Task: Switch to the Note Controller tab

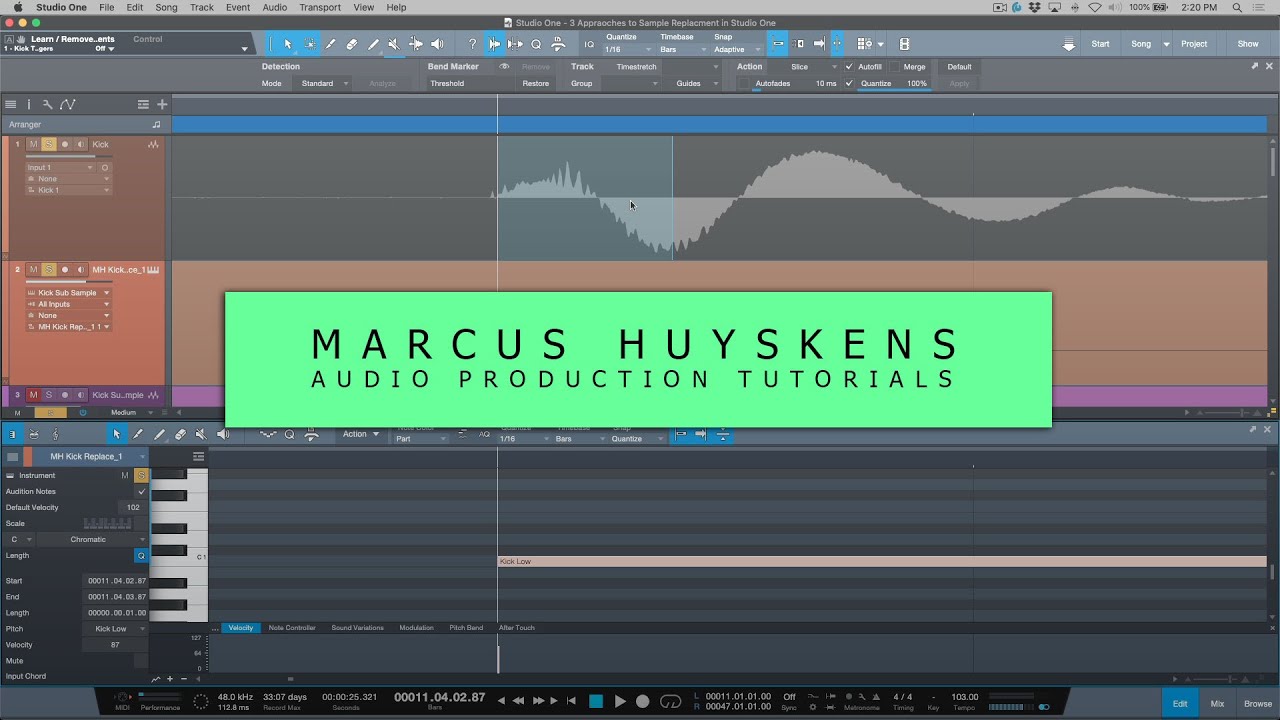Action: click(x=292, y=628)
